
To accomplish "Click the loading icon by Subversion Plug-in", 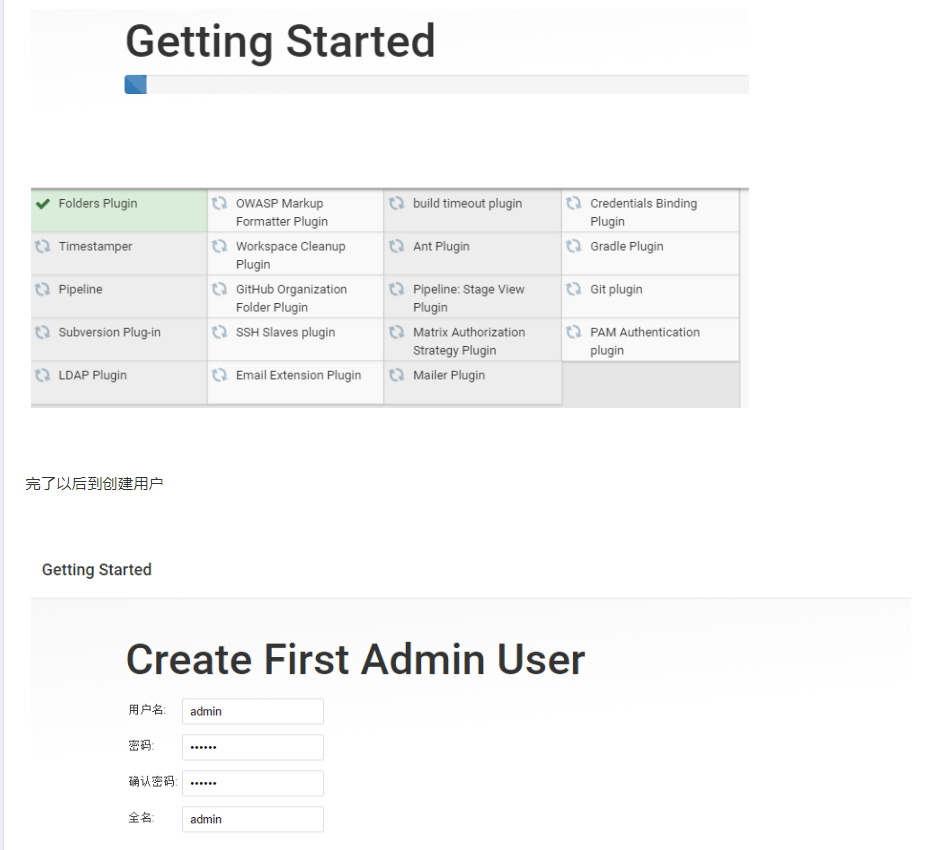I will tap(42, 333).
